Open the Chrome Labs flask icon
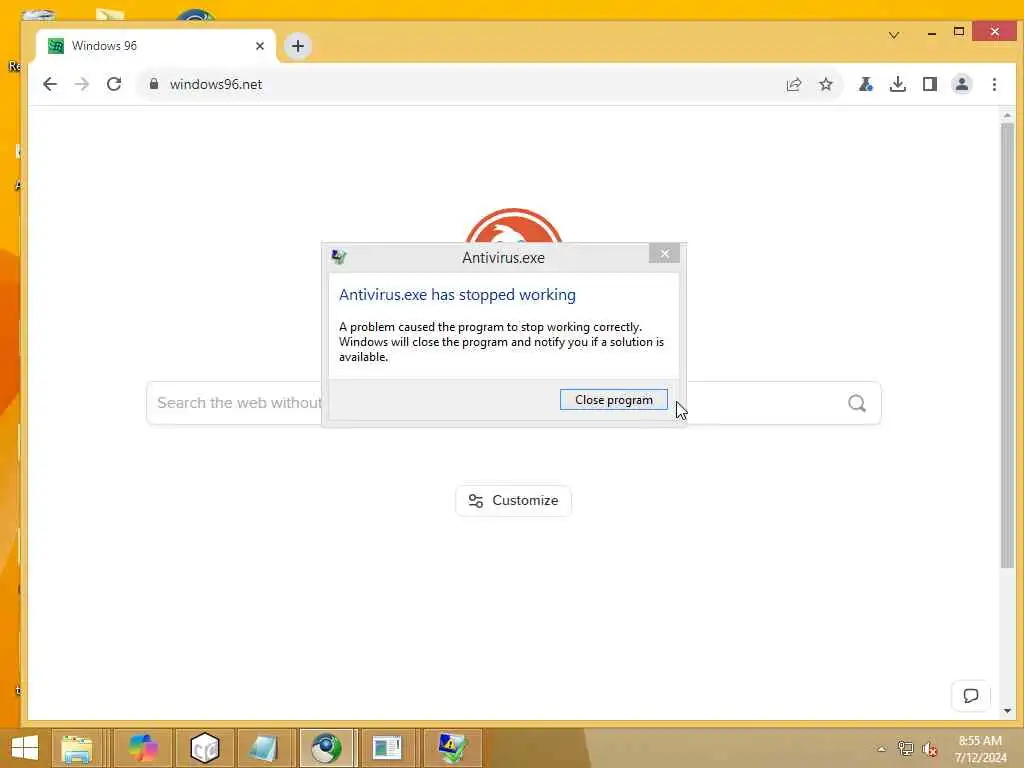Screen dimensions: 1024x768 tap(866, 84)
